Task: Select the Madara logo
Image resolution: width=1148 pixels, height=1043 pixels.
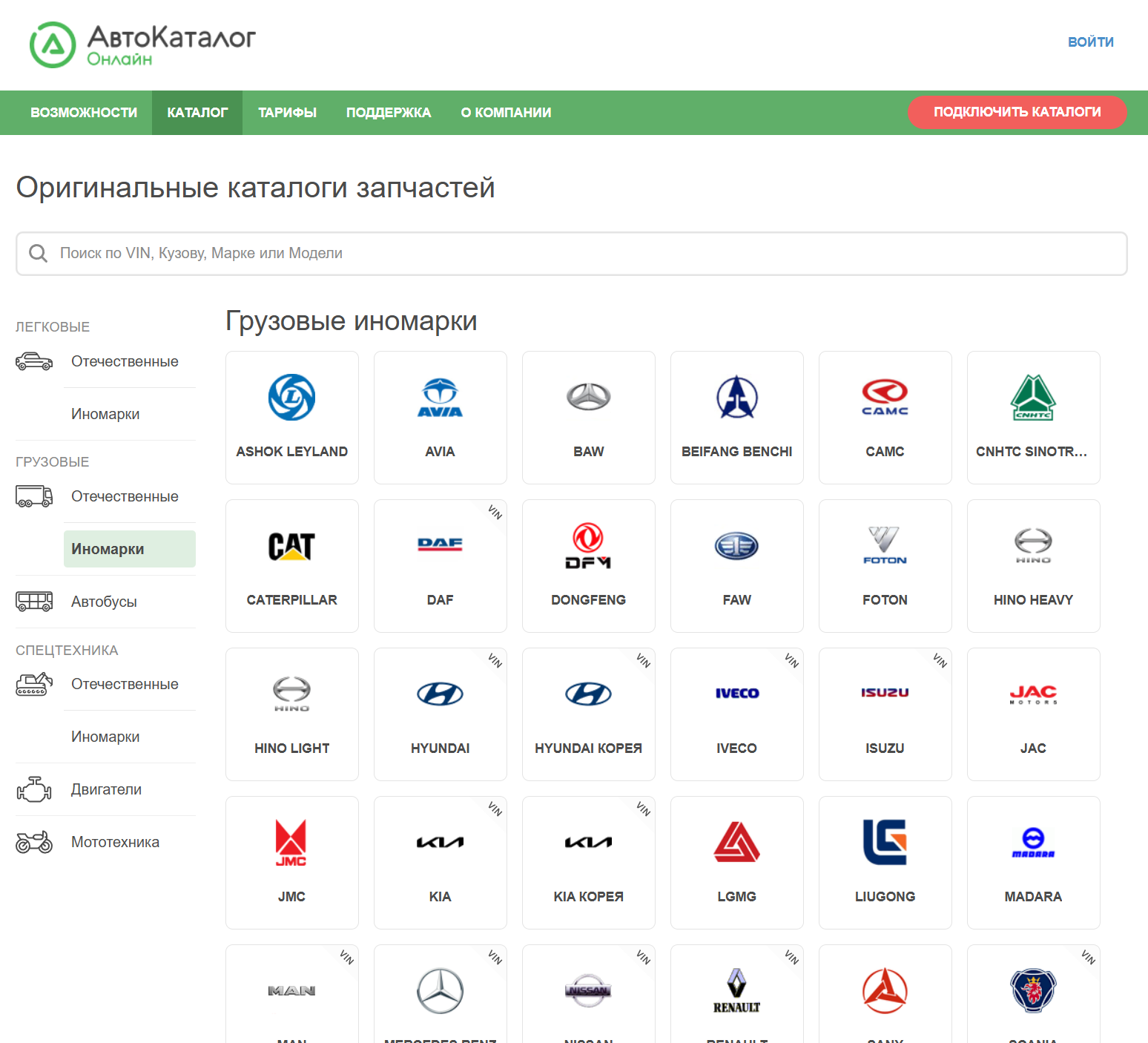Action: tap(1034, 843)
